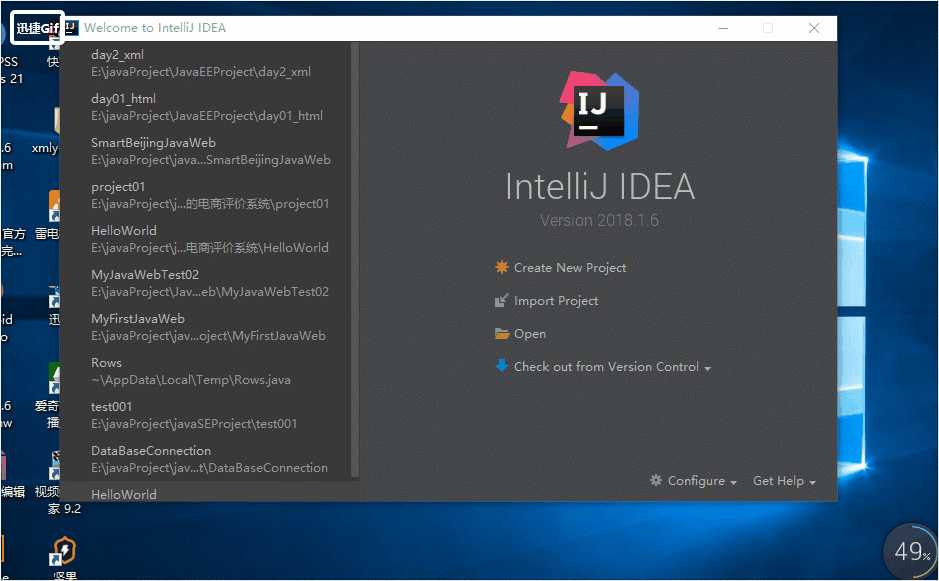Click Version 2018.1.6 text
Image resolution: width=939 pixels, height=581 pixels.
click(x=599, y=220)
